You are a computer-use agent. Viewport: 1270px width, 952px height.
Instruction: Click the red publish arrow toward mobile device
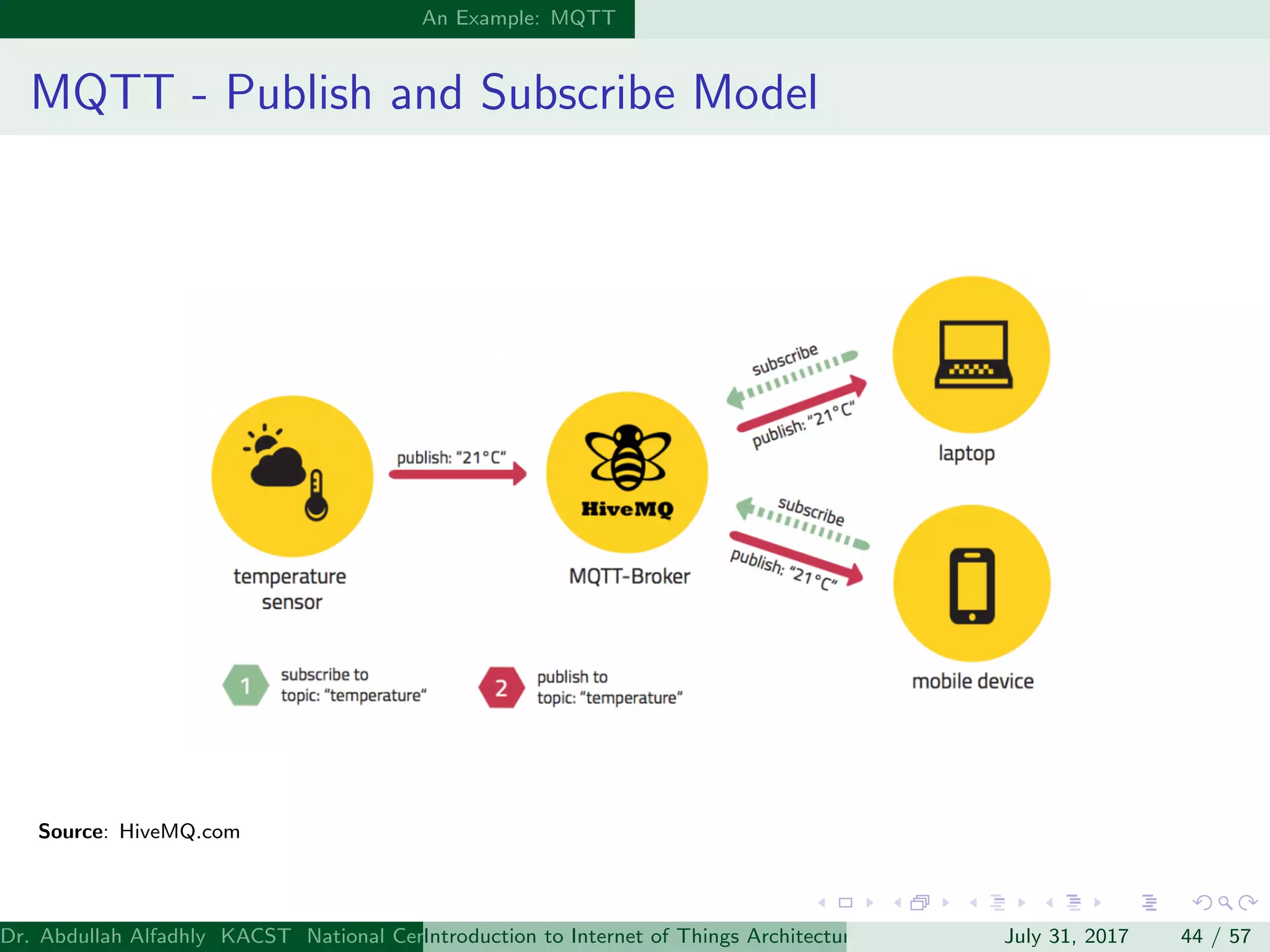pos(797,557)
